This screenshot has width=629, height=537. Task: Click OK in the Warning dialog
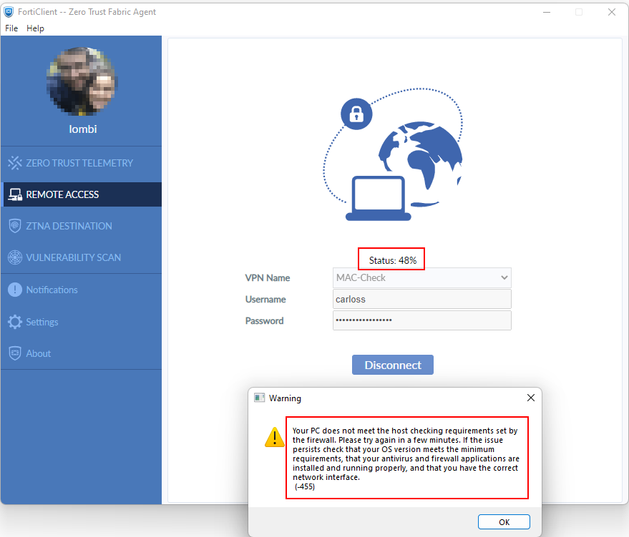point(504,522)
